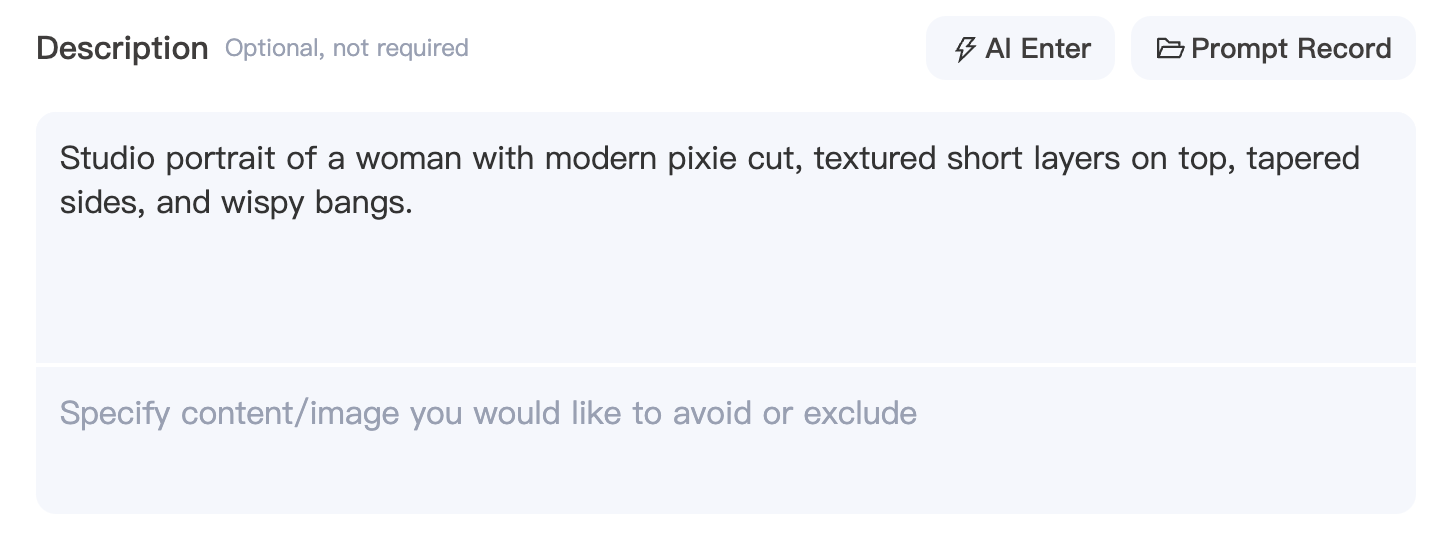Click the "Optional, not required" hint text

pyautogui.click(x=347, y=48)
